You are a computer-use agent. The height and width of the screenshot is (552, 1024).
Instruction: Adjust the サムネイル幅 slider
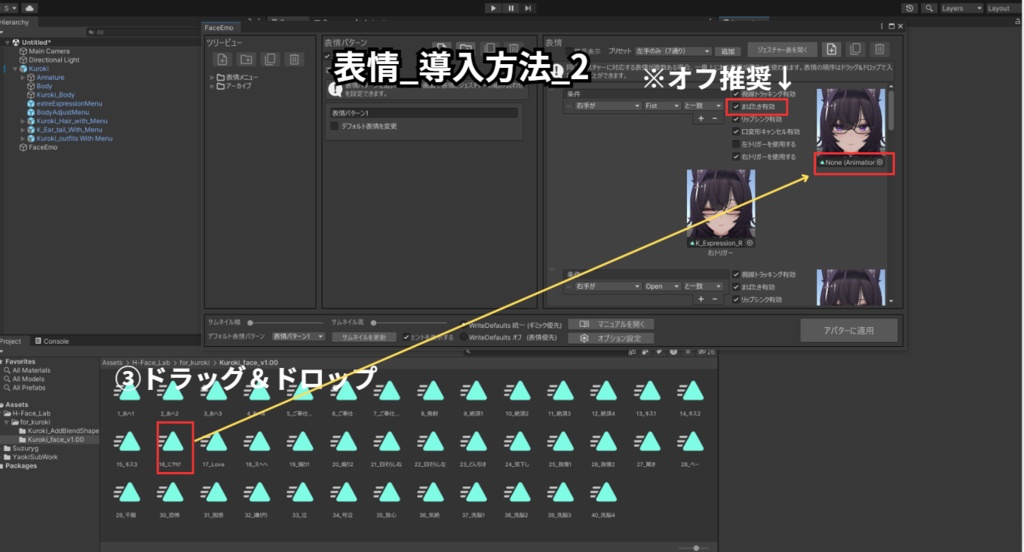(x=287, y=322)
